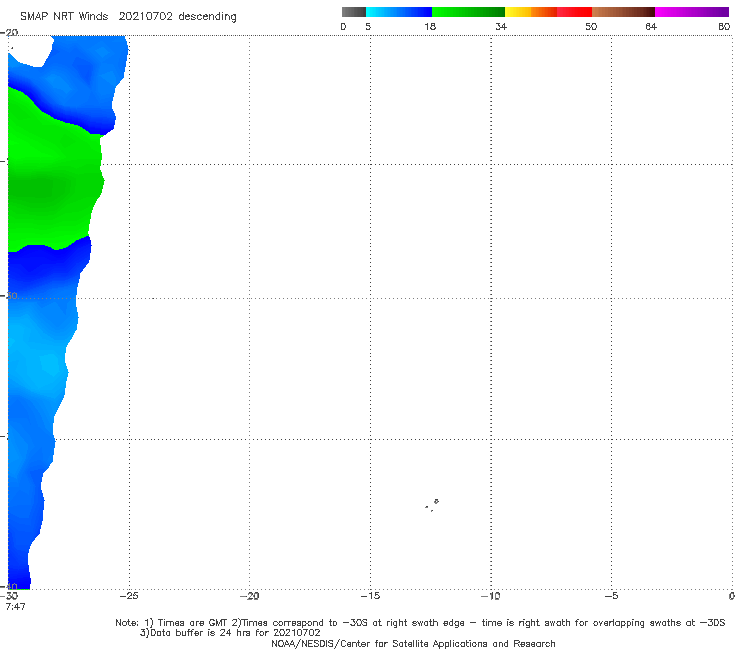
Task: Click the white gap at the swath's top-left
Action: pos(29,51)
